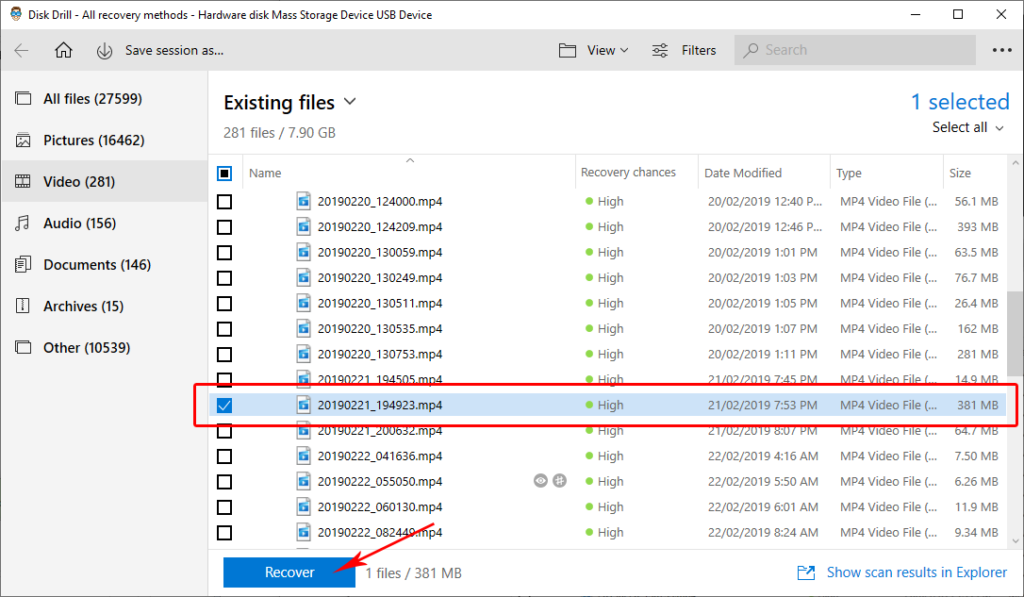This screenshot has height=597, width=1024.
Task: Open the Filters panel
Action: pyautogui.click(x=684, y=50)
